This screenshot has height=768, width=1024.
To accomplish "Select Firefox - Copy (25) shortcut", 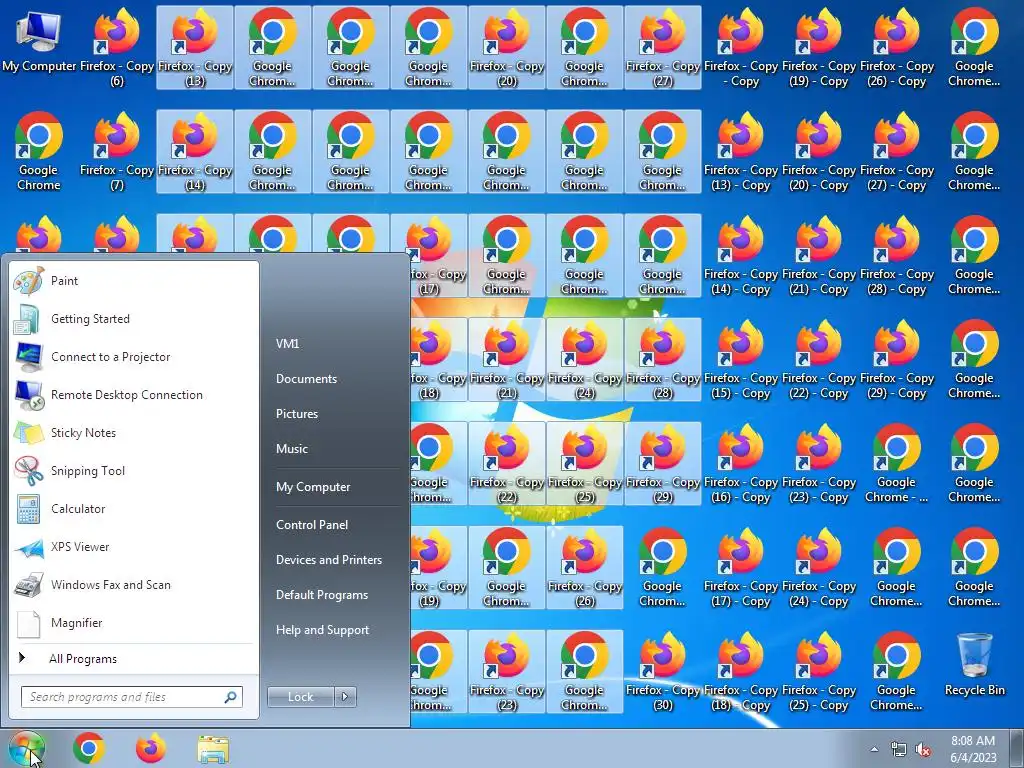I will point(584,464).
